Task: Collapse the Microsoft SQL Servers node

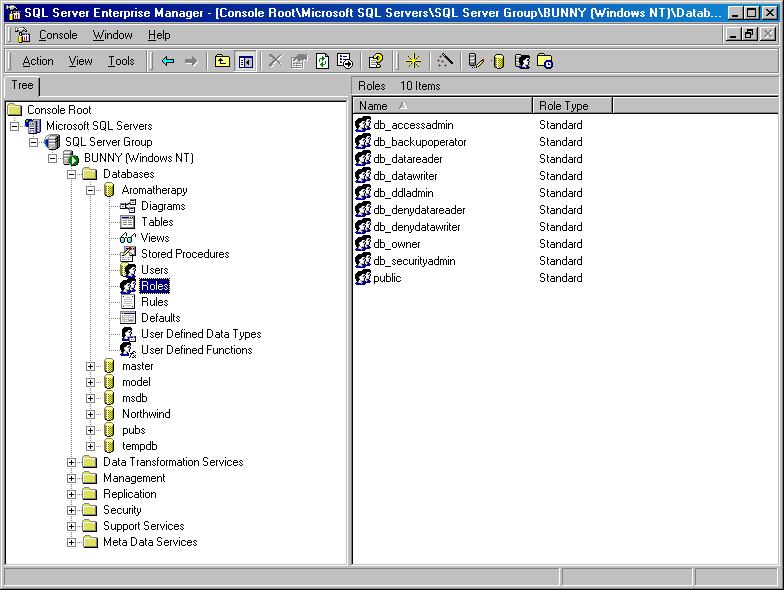Action: (15, 126)
